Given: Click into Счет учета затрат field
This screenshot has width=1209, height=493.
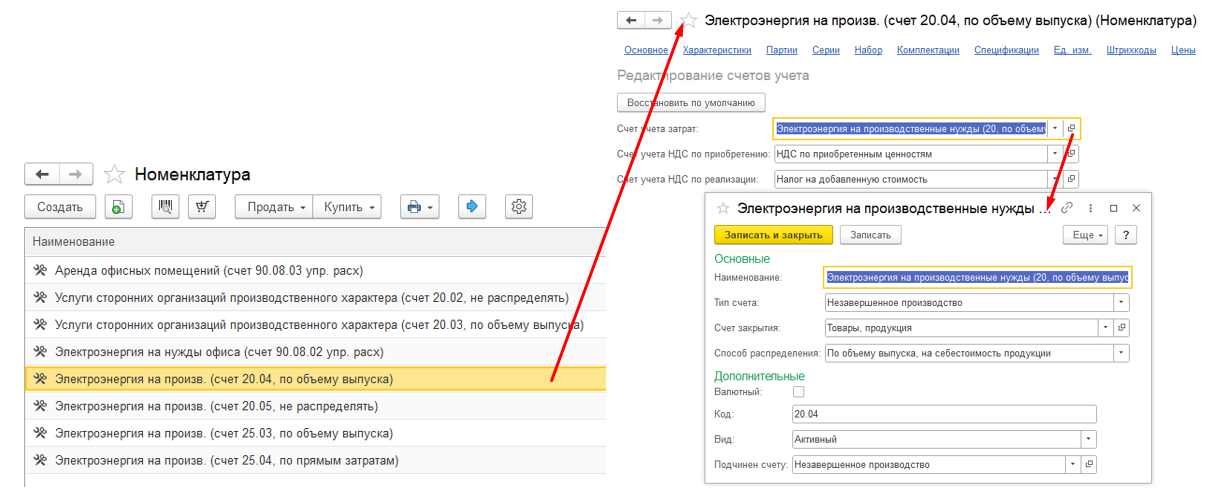Looking at the screenshot, I should coord(910,128).
